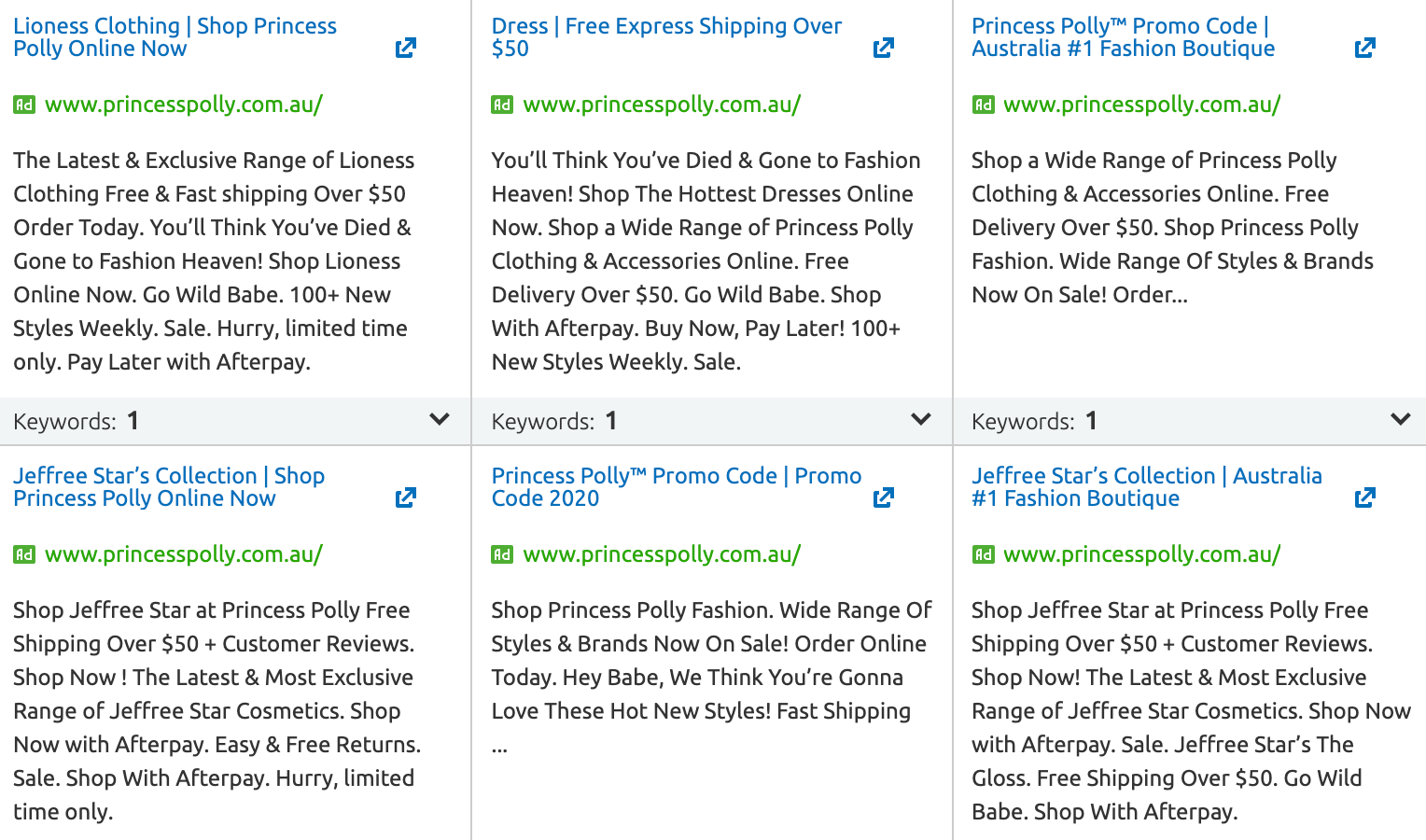The image size is (1426, 840).
Task: Click external link icon beside Australia #1 Fashion Boutique promo ad
Action: pyautogui.click(x=1364, y=48)
